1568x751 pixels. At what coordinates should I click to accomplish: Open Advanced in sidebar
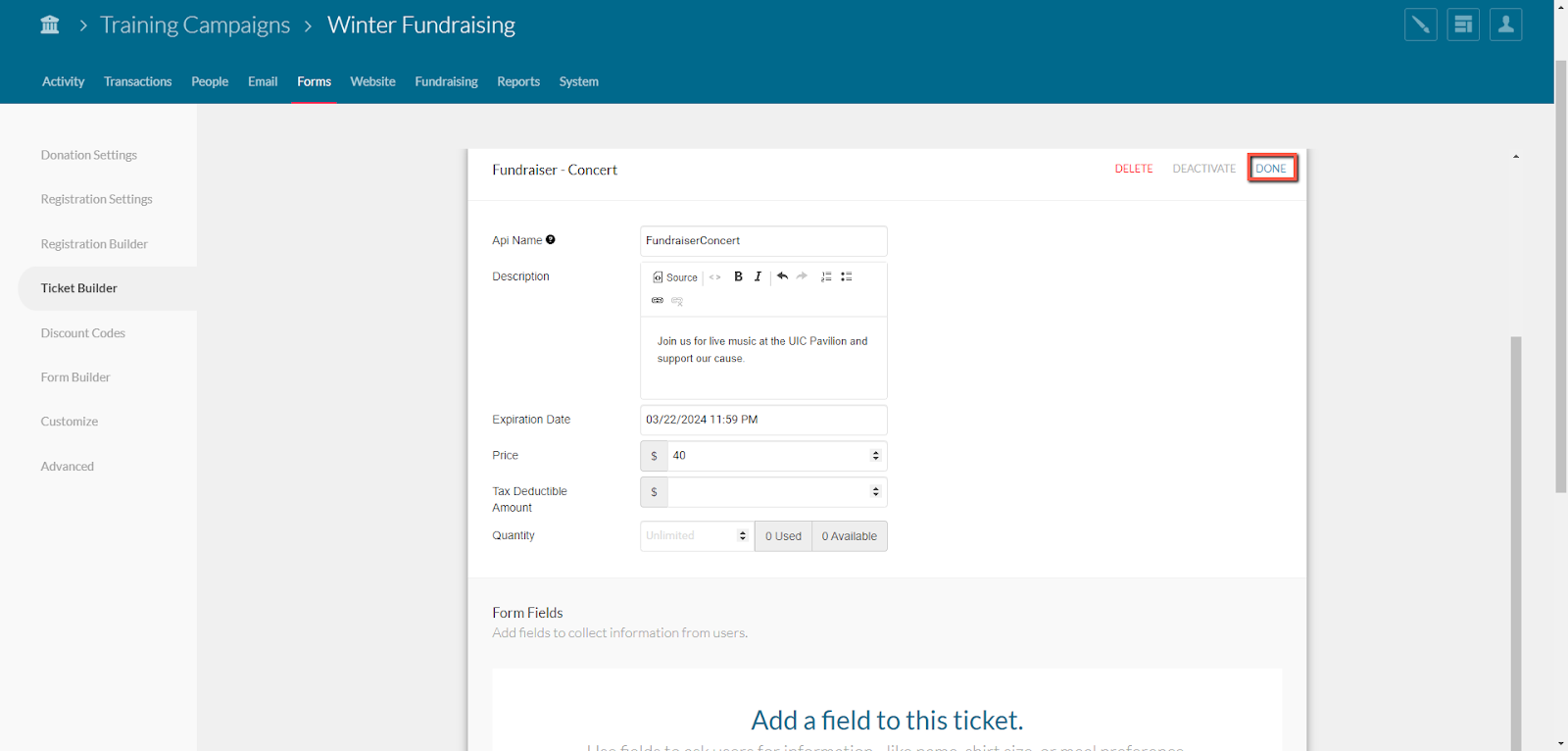[68, 467]
